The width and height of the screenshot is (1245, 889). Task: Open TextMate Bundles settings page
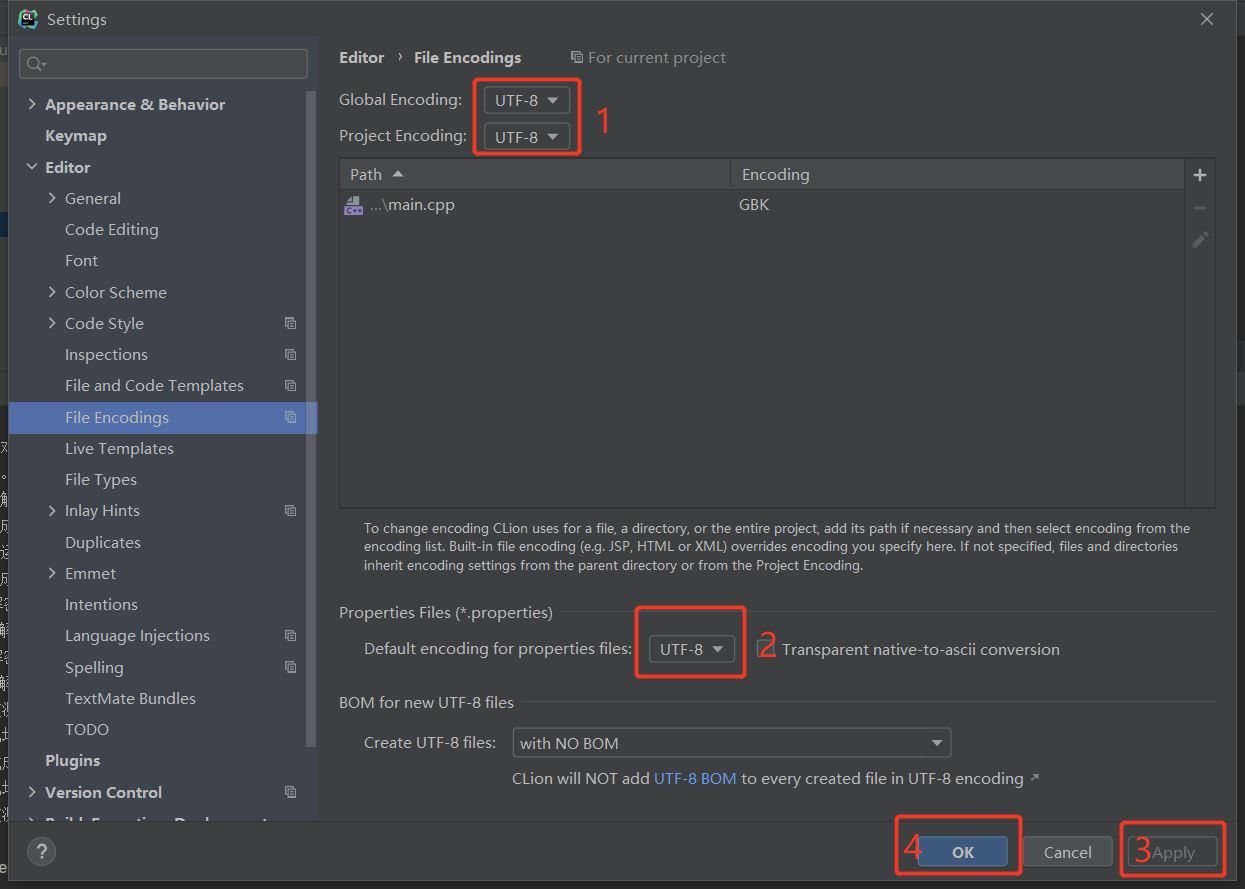click(x=130, y=698)
